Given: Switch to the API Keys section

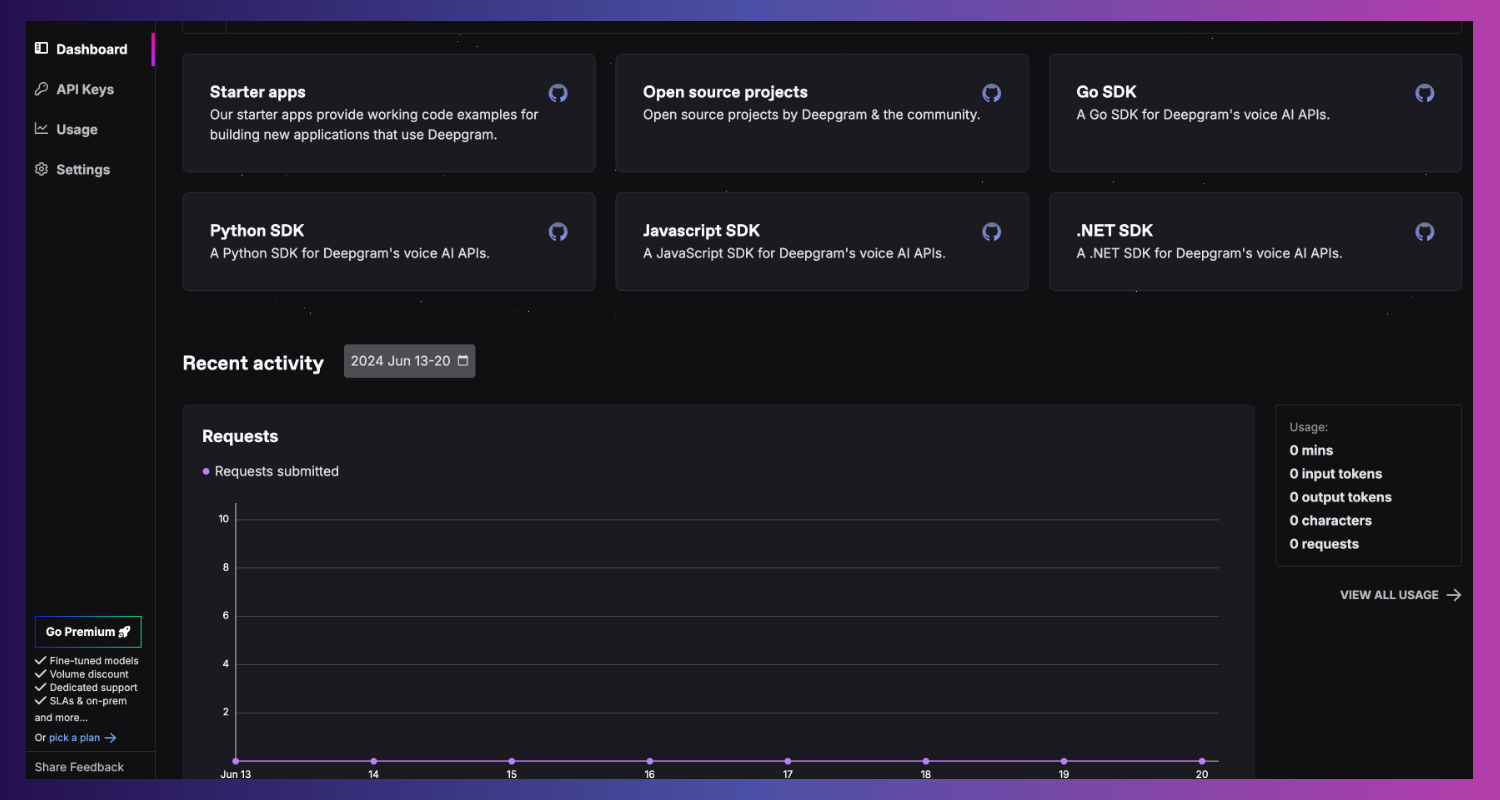Looking at the screenshot, I should point(83,88).
